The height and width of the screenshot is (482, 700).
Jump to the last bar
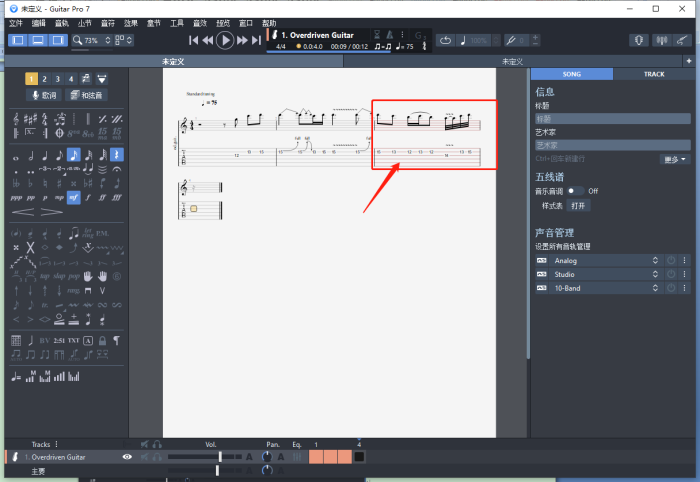[x=258, y=40]
